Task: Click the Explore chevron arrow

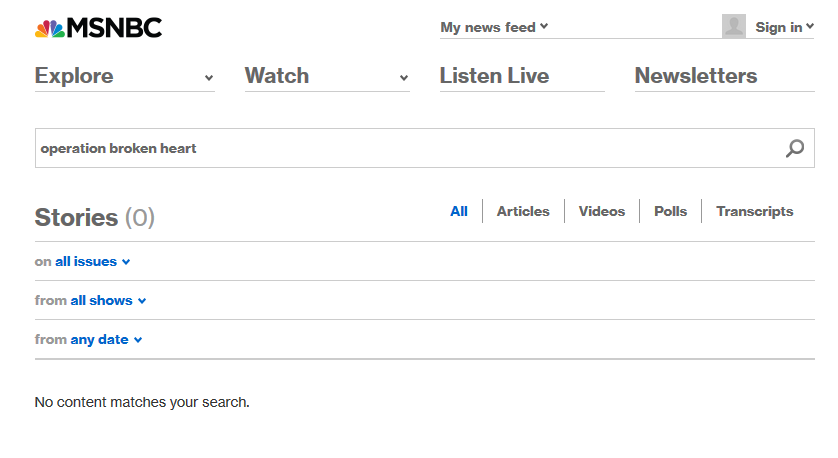Action: pos(209,78)
